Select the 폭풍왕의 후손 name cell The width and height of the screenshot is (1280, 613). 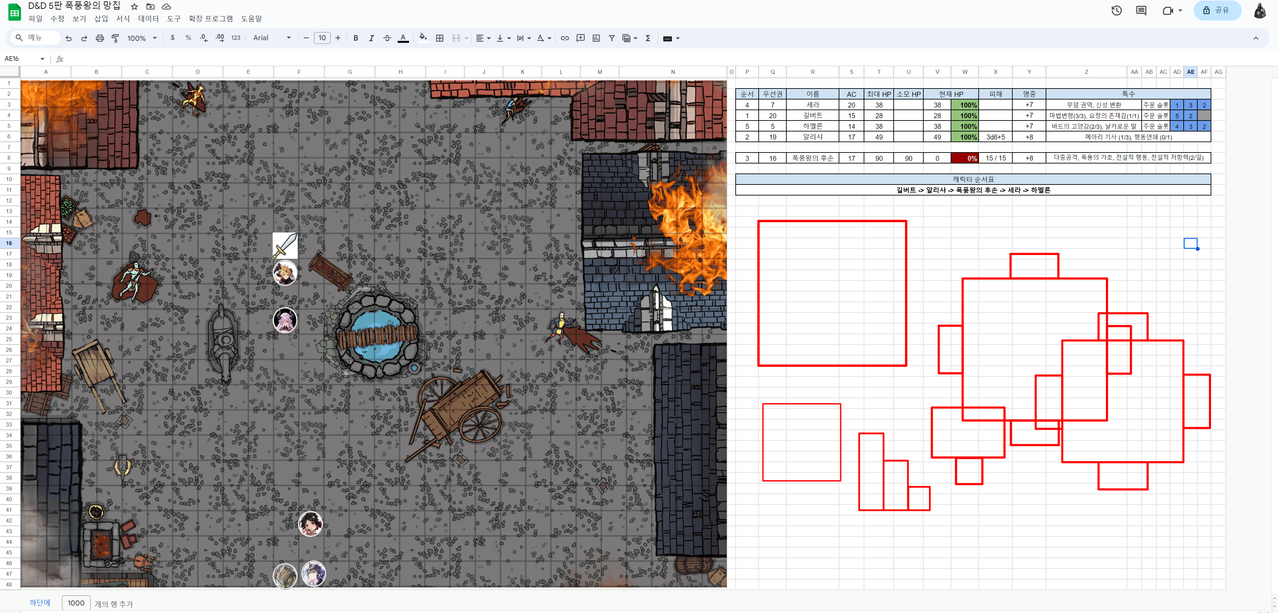tap(812, 158)
